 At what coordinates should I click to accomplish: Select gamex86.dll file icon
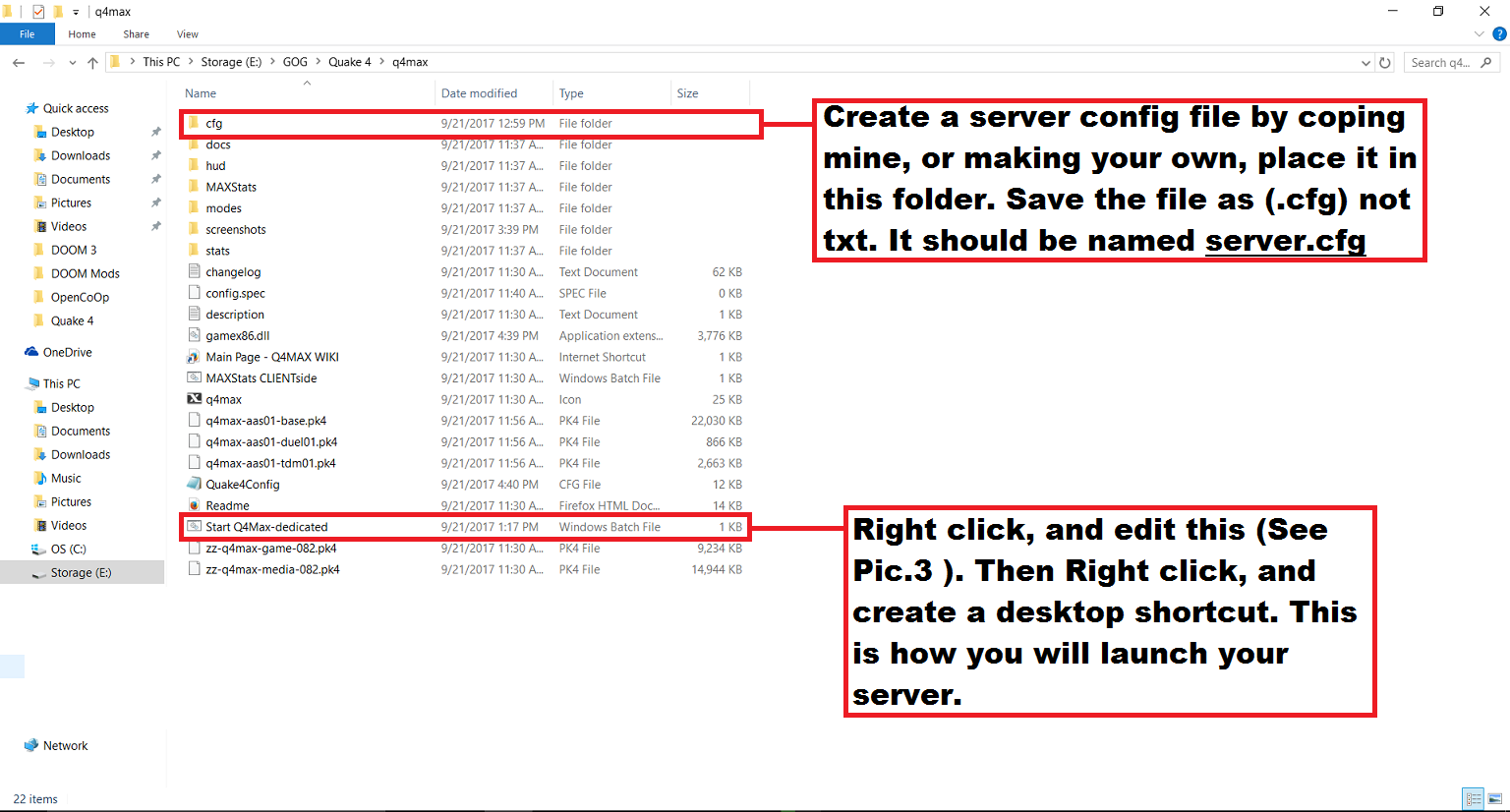(x=194, y=335)
